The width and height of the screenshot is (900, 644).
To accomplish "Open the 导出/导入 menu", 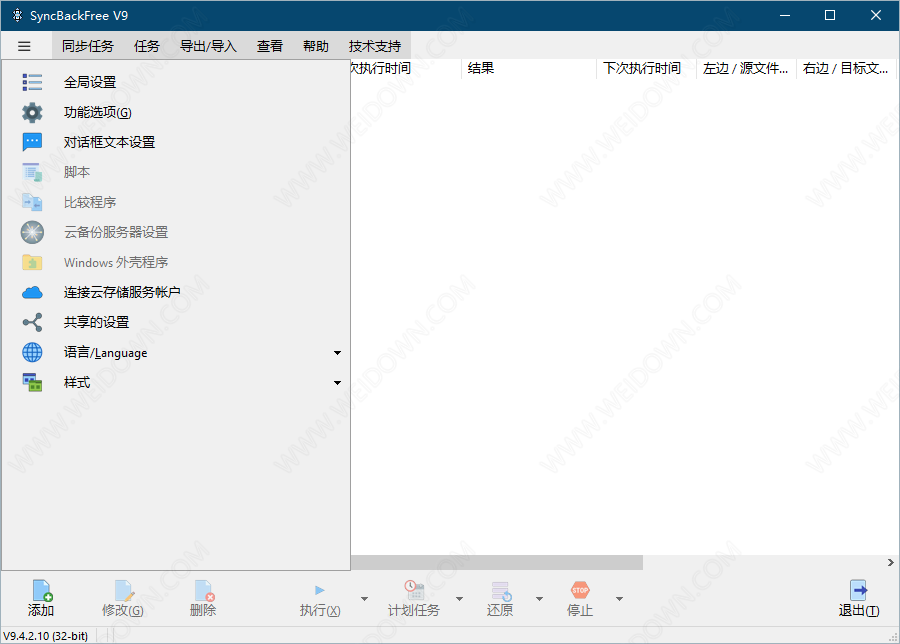I will (208, 46).
